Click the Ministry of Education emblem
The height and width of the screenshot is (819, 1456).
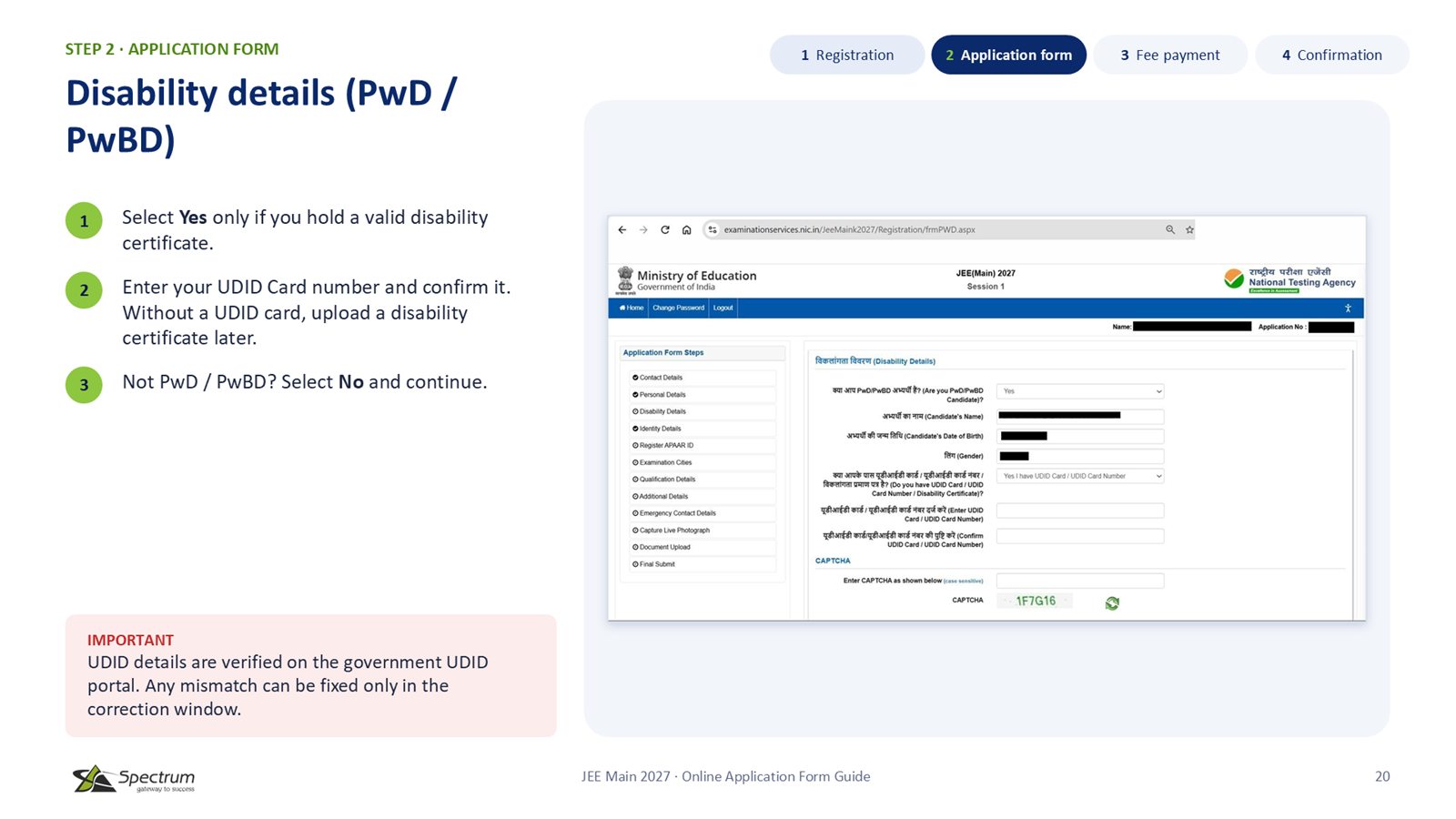(x=625, y=280)
